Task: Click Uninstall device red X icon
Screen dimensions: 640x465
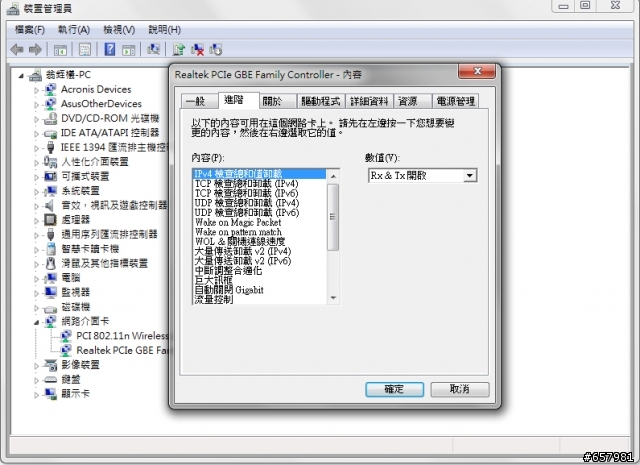Action: click(x=197, y=50)
